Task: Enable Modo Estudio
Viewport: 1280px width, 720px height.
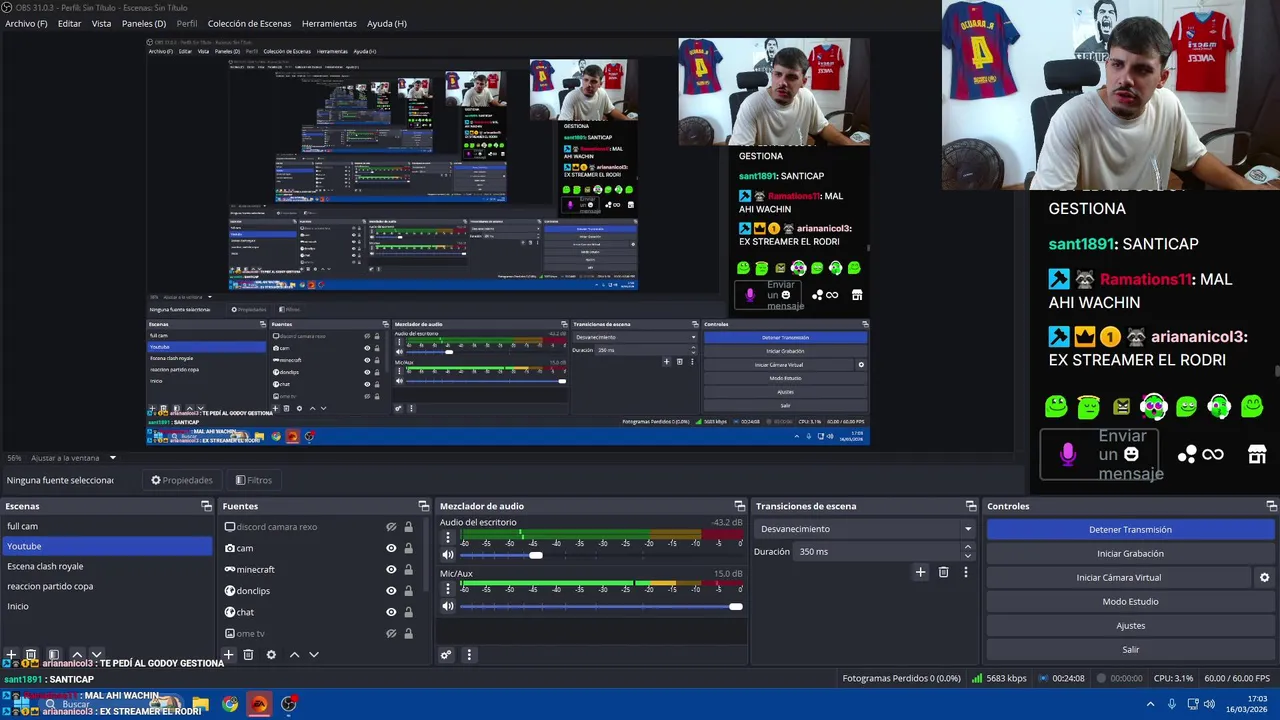Action: click(x=1130, y=601)
